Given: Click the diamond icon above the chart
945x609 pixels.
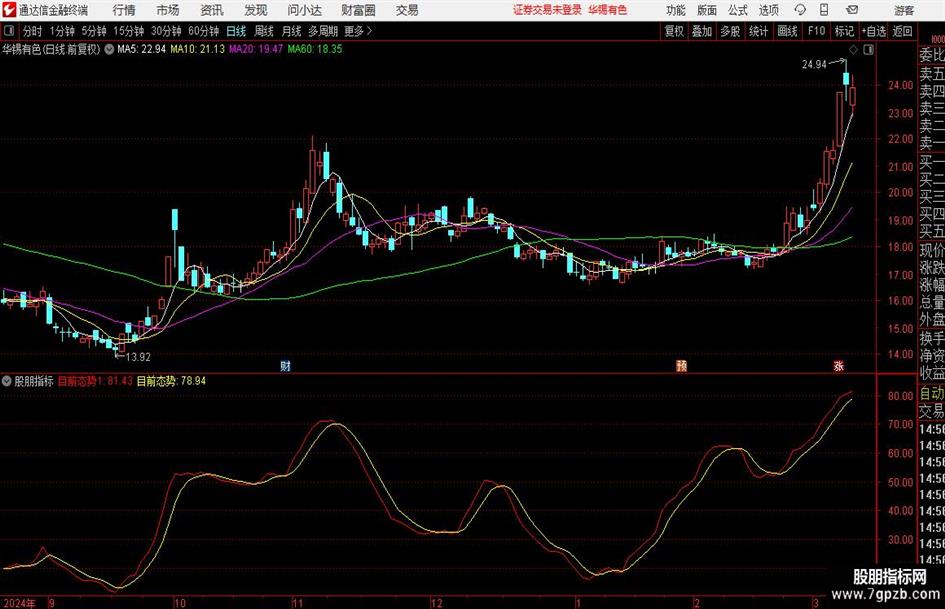Looking at the screenshot, I should point(853,50).
